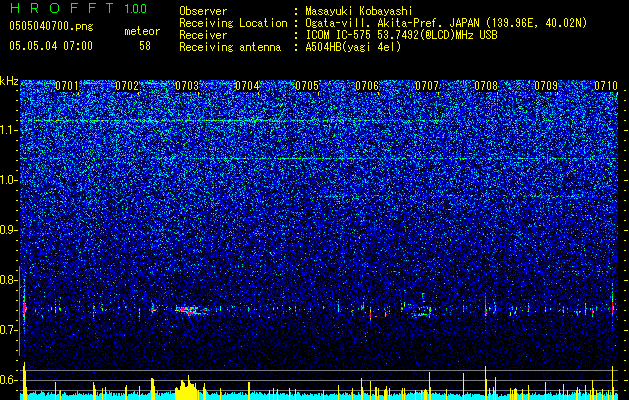Click the 0707 time marker
The image size is (629, 400).
tap(427, 86)
